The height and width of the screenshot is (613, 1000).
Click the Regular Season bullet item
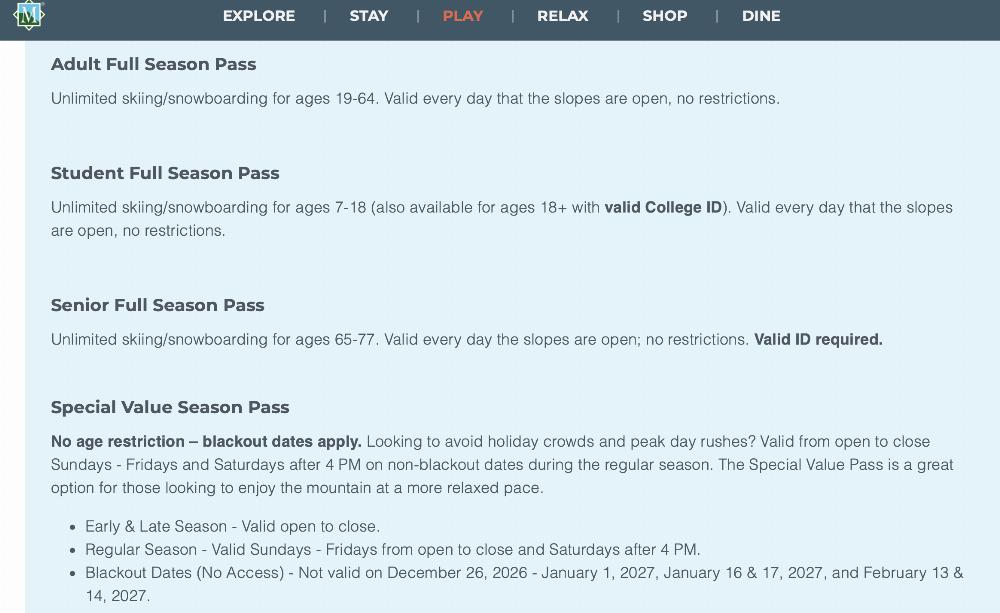click(x=392, y=549)
